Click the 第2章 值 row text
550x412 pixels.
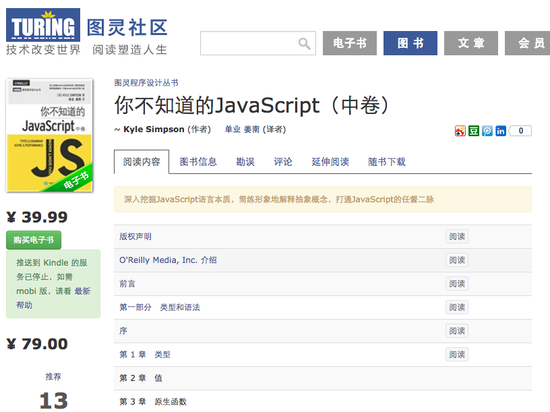point(141,378)
